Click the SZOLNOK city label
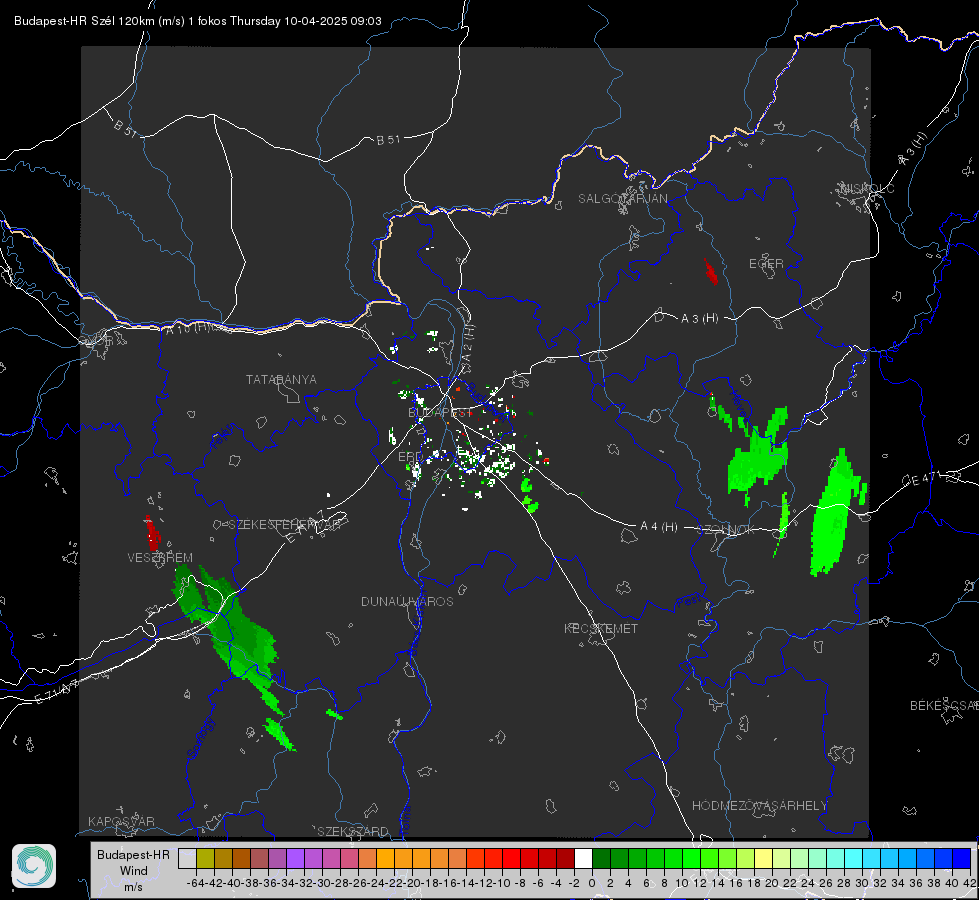The image size is (979, 900). click(726, 530)
